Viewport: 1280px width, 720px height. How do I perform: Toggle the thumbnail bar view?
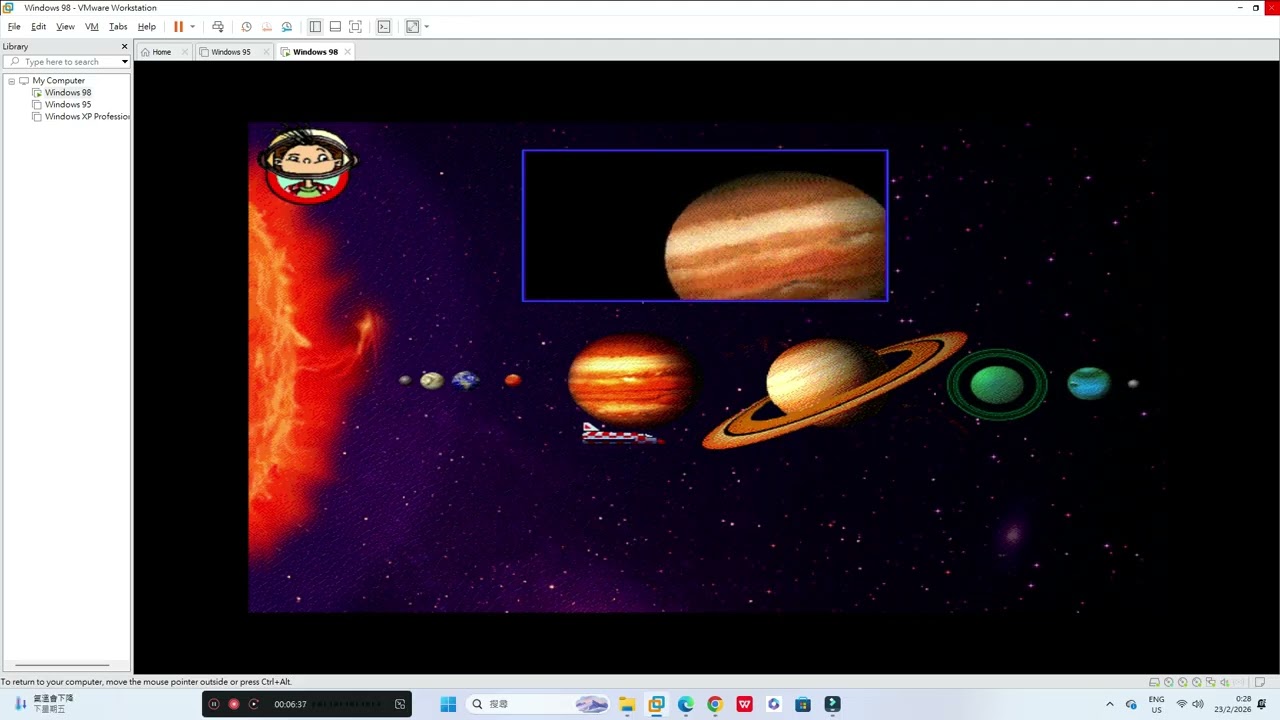click(x=335, y=27)
